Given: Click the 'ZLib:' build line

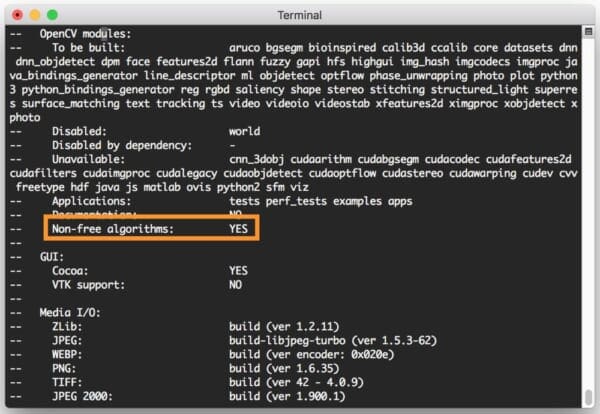Looking at the screenshot, I should [70, 326].
